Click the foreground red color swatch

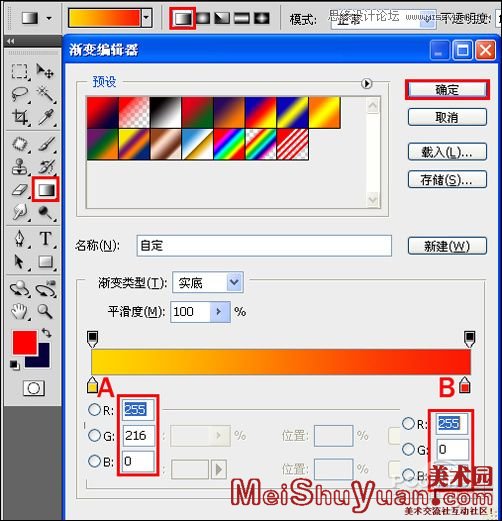coord(24,342)
